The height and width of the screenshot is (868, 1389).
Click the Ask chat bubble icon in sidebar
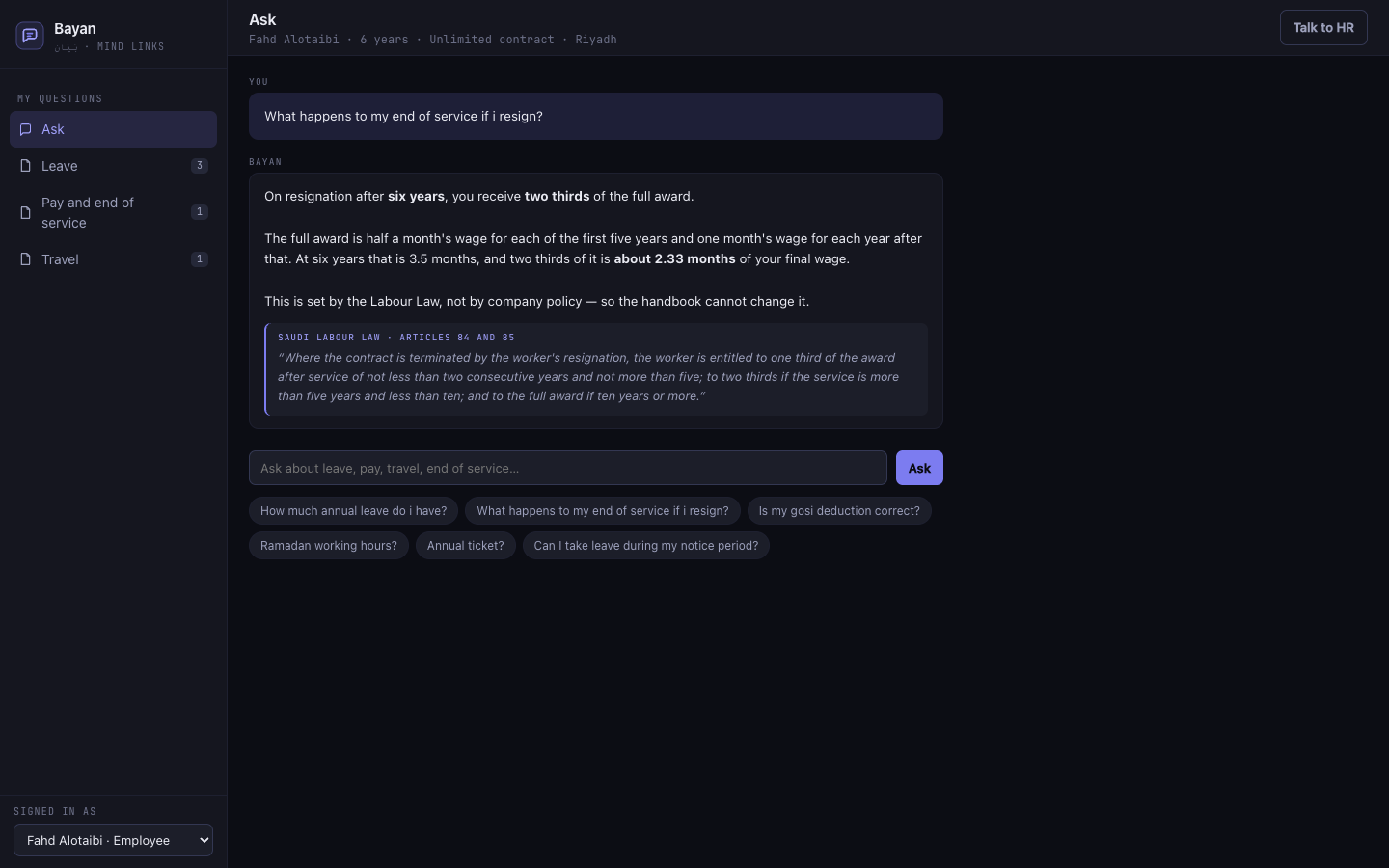pos(26,129)
